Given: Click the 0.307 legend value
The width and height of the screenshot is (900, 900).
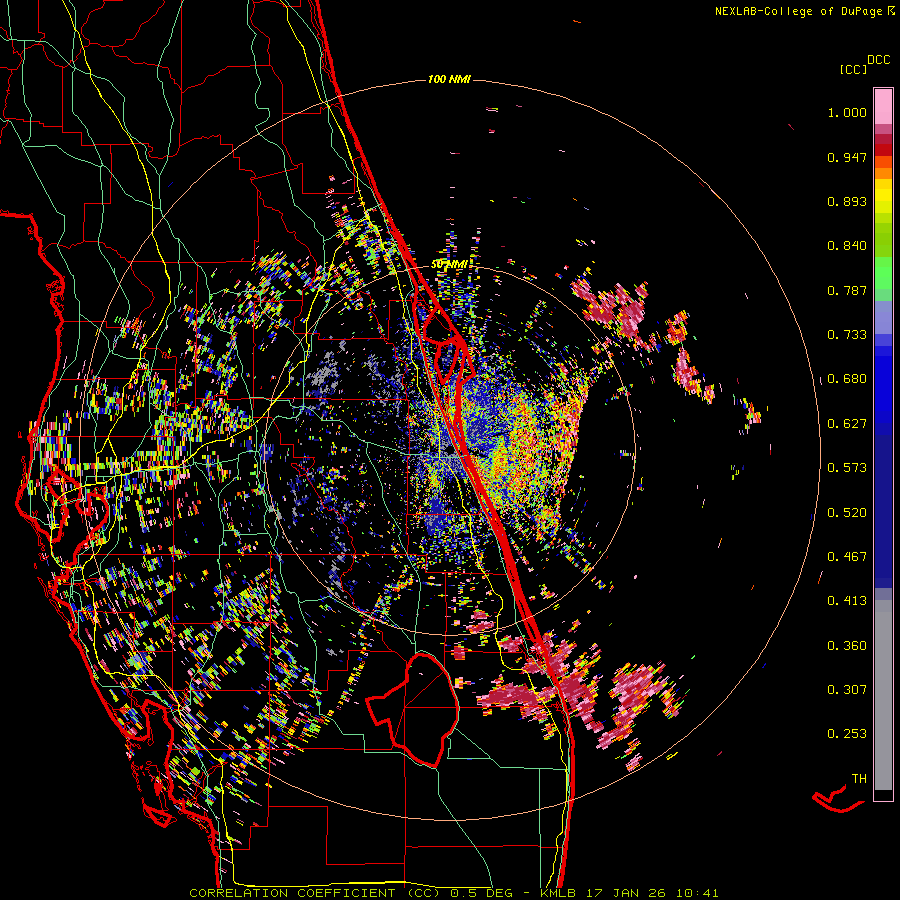Looking at the screenshot, I should (x=847, y=690).
